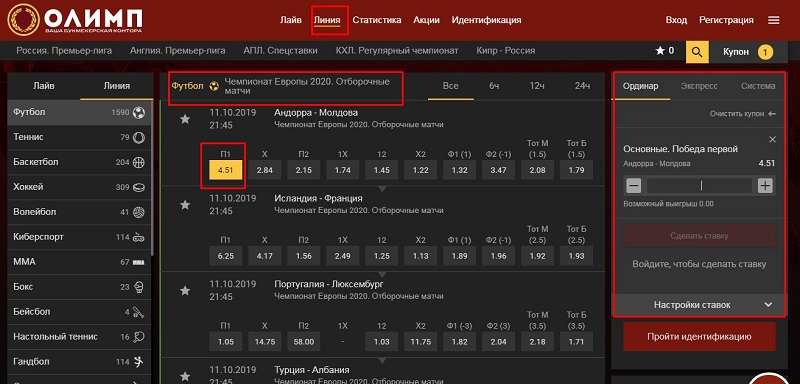The image size is (800, 384).
Task: Select 12ч time filter
Action: [x=537, y=86]
